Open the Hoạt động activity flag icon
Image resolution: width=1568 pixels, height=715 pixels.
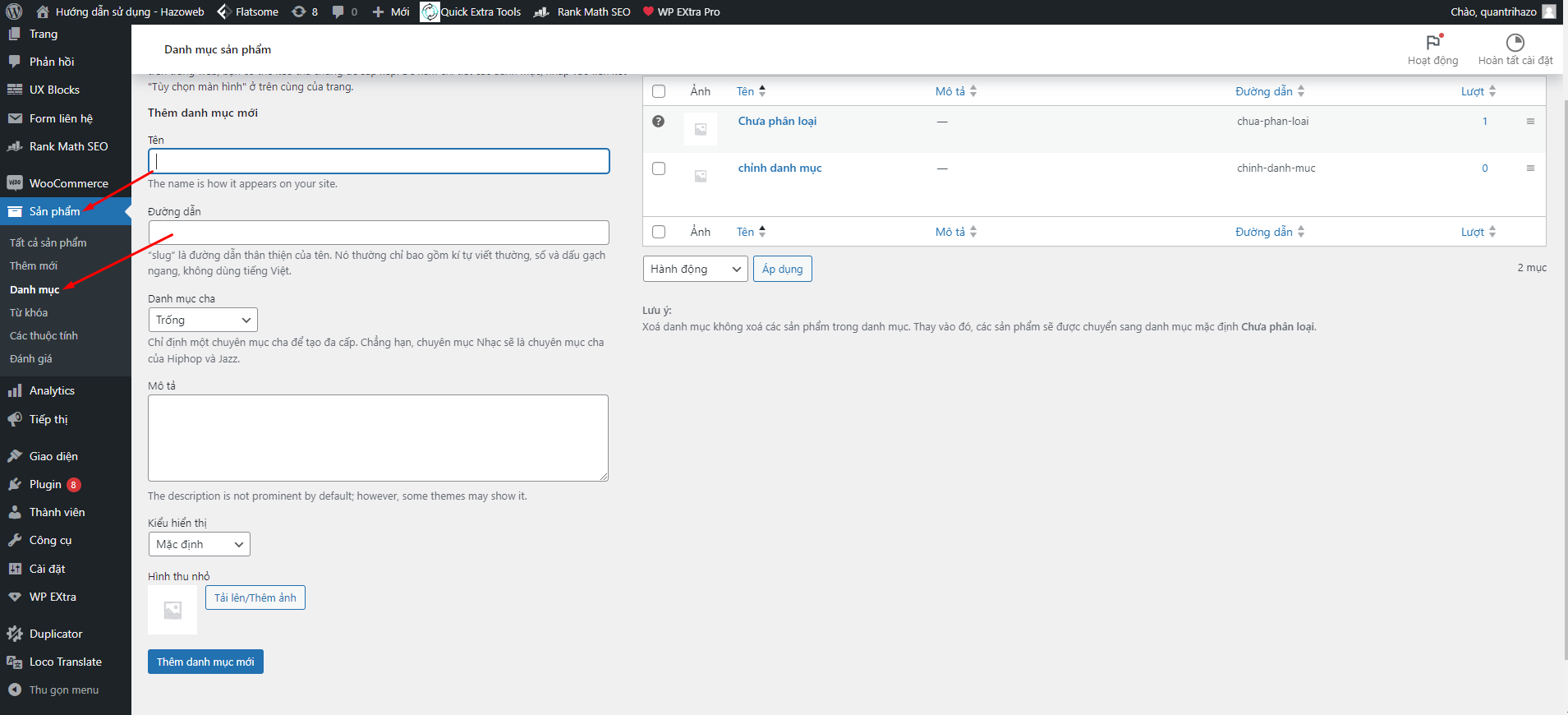tap(1432, 43)
